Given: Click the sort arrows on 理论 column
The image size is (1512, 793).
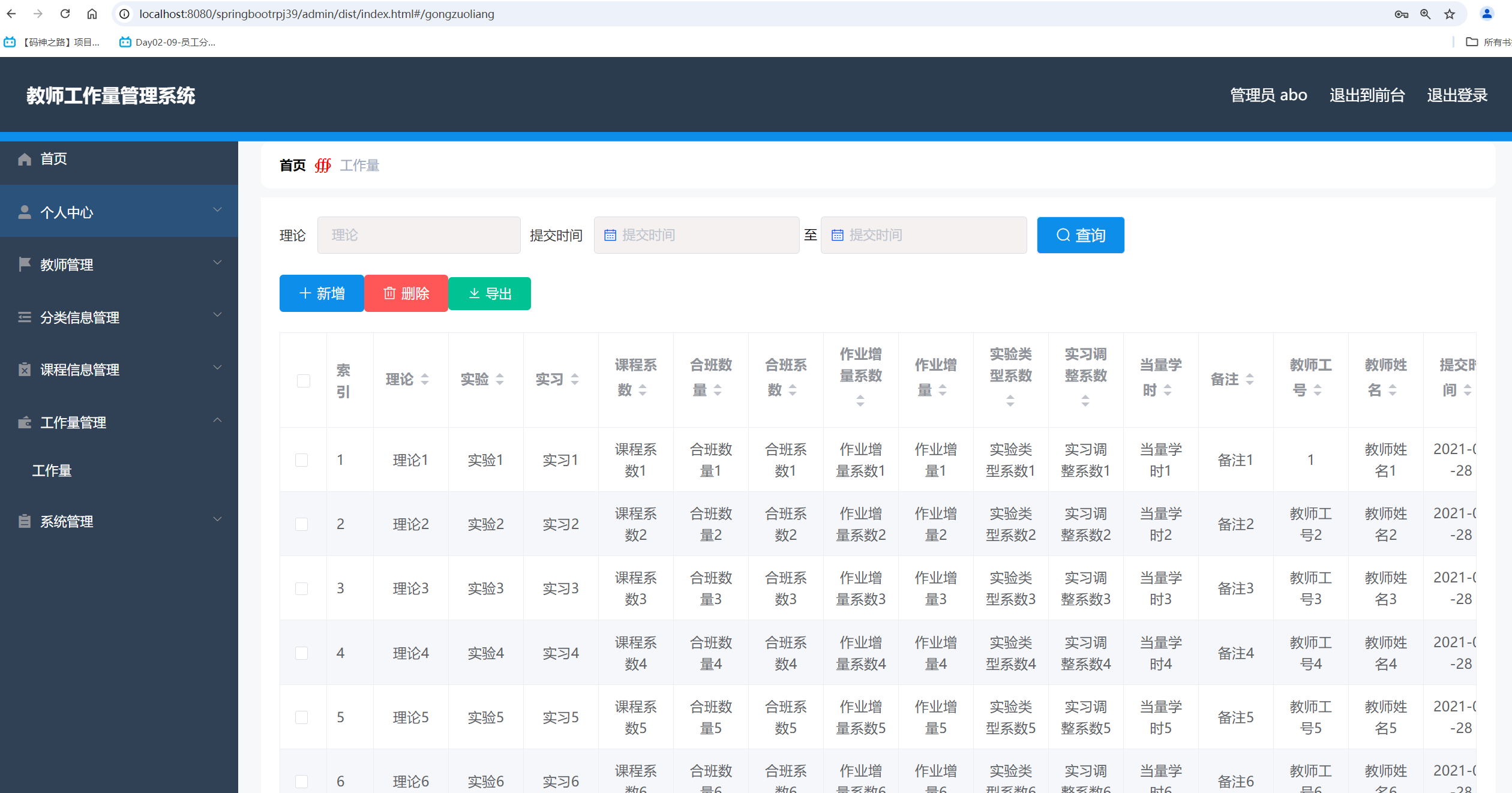Looking at the screenshot, I should [425, 379].
